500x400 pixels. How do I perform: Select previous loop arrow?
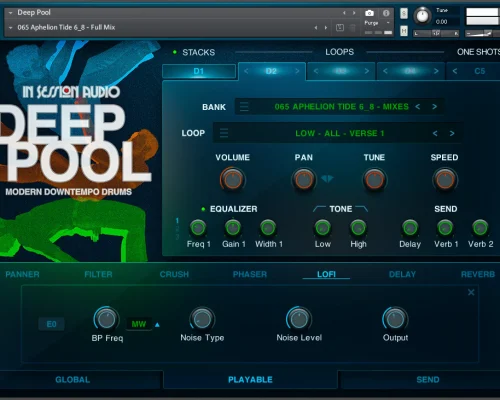(x=435, y=133)
